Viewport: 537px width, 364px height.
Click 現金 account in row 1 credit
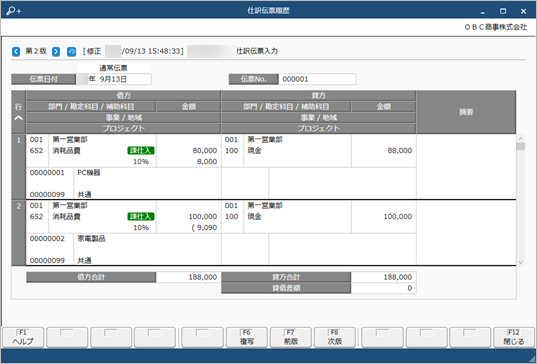(254, 151)
